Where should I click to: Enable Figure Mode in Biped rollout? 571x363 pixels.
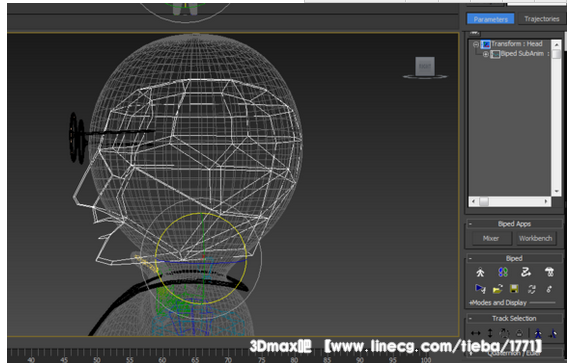(x=480, y=272)
